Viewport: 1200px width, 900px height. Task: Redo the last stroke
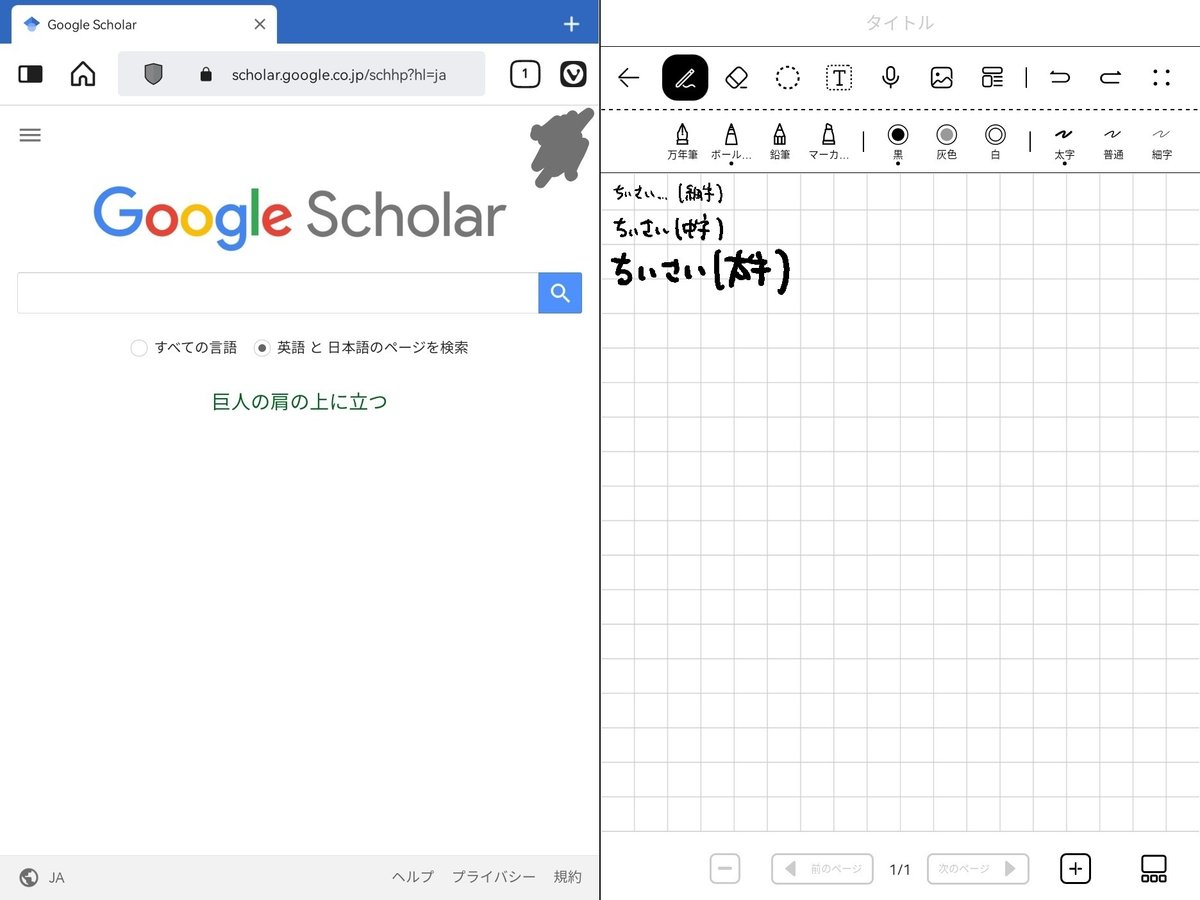coord(1110,78)
